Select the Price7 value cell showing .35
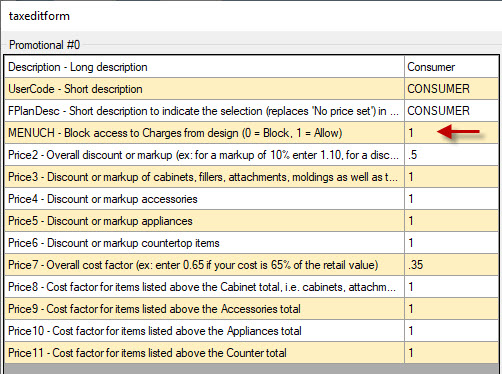 point(451,265)
